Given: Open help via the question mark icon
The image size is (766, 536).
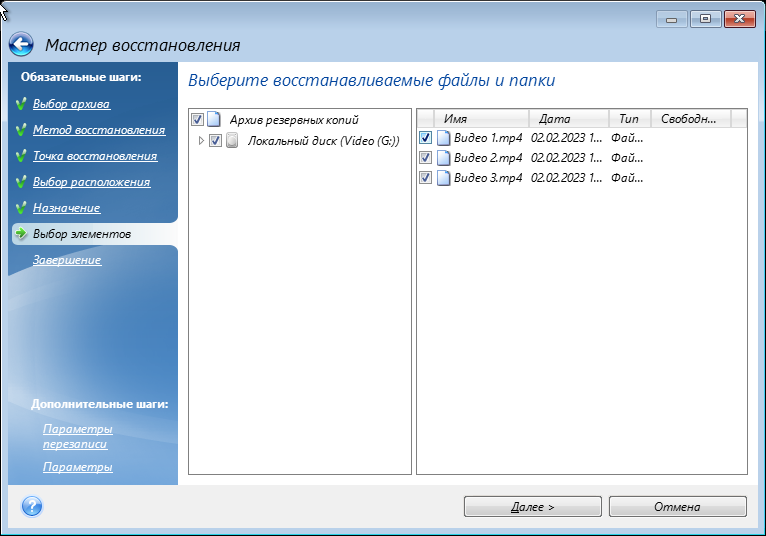Looking at the screenshot, I should [31, 507].
